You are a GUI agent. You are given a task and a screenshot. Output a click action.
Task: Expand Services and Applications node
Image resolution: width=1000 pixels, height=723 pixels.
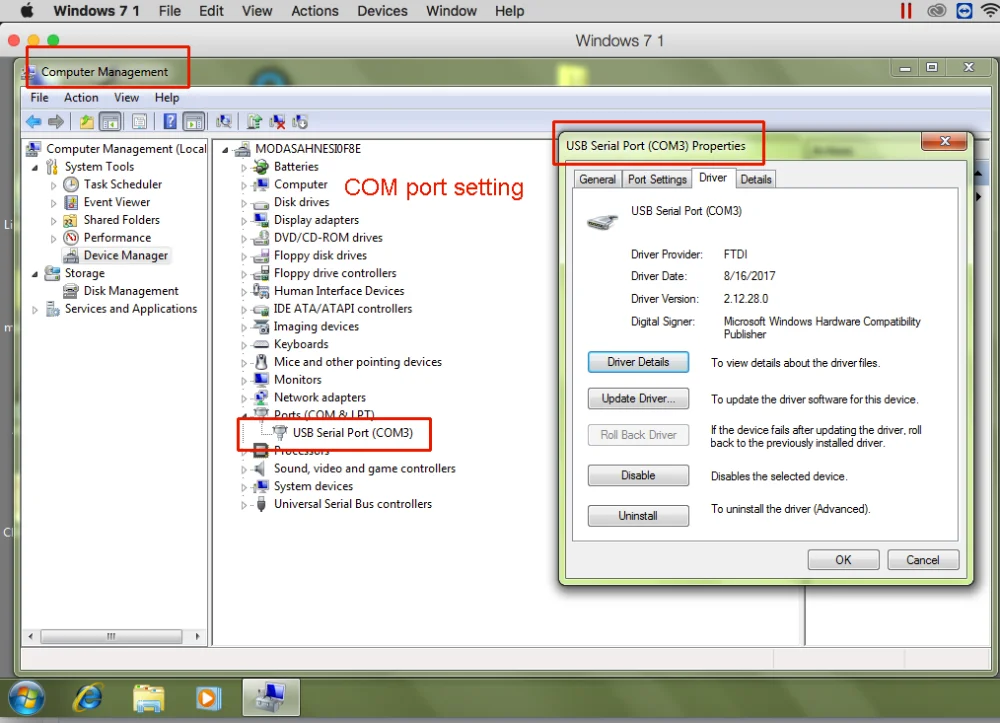pos(35,310)
